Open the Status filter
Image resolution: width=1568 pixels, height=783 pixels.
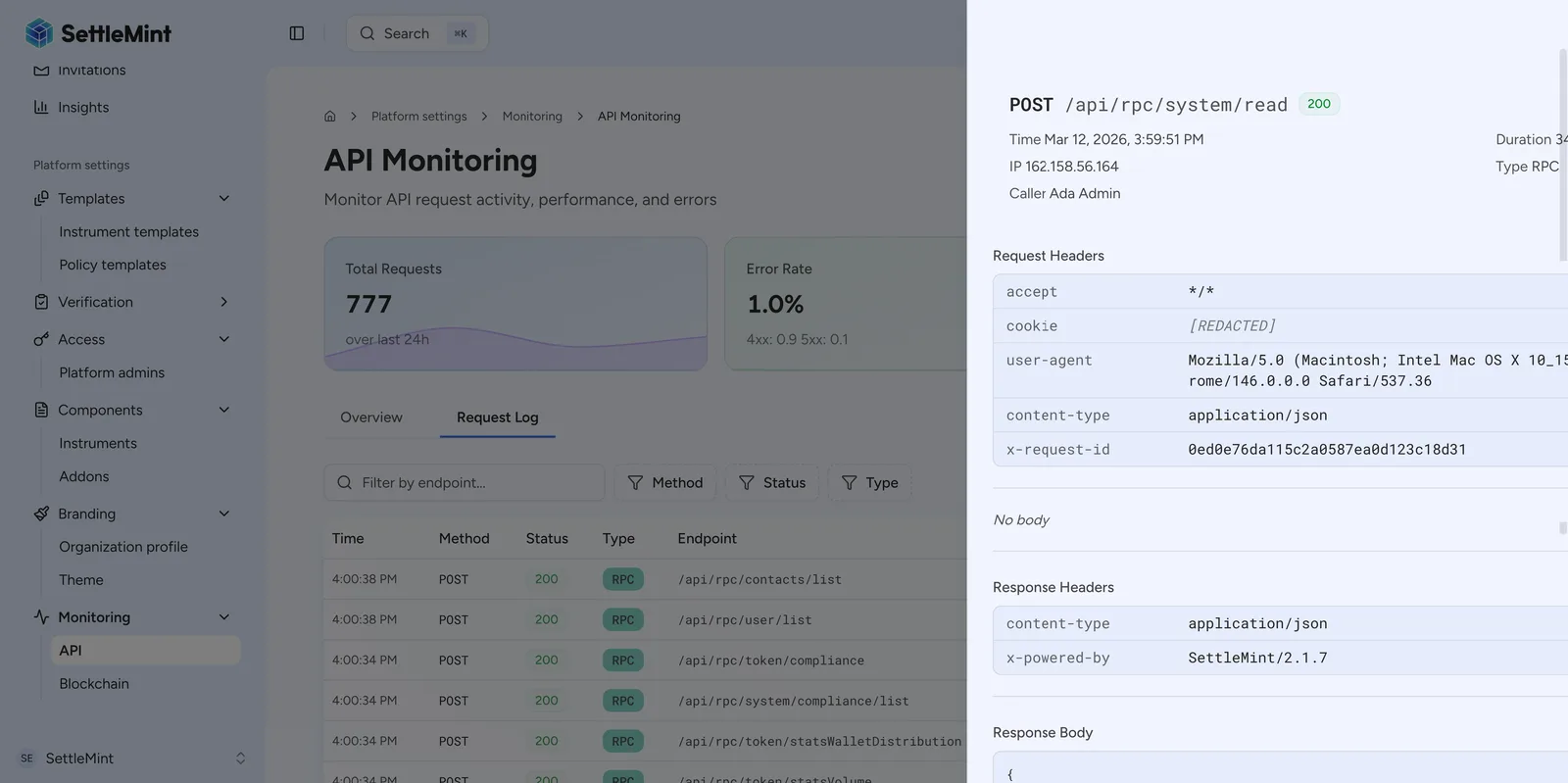pyautogui.click(x=772, y=483)
